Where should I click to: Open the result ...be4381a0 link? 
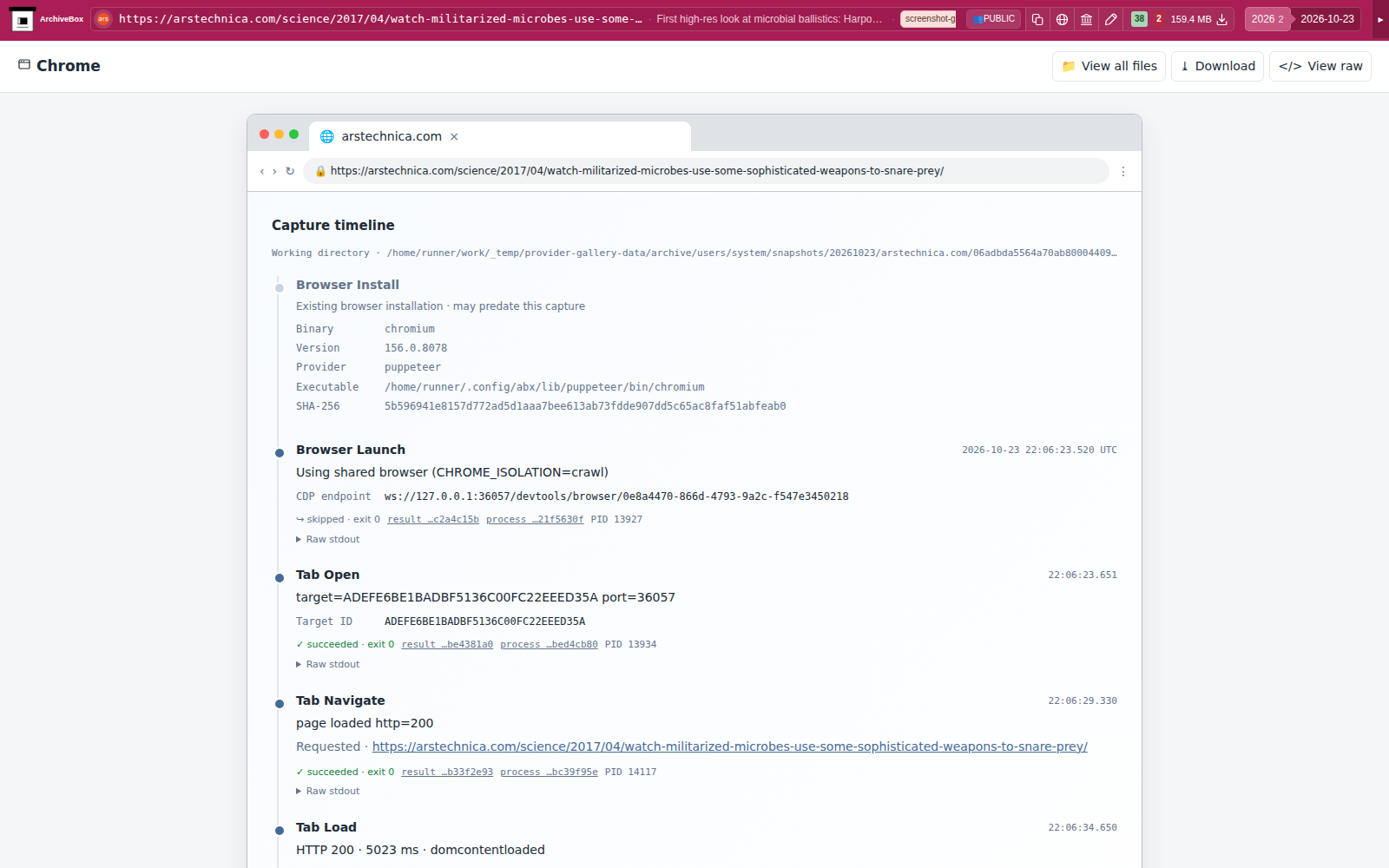coord(447,645)
